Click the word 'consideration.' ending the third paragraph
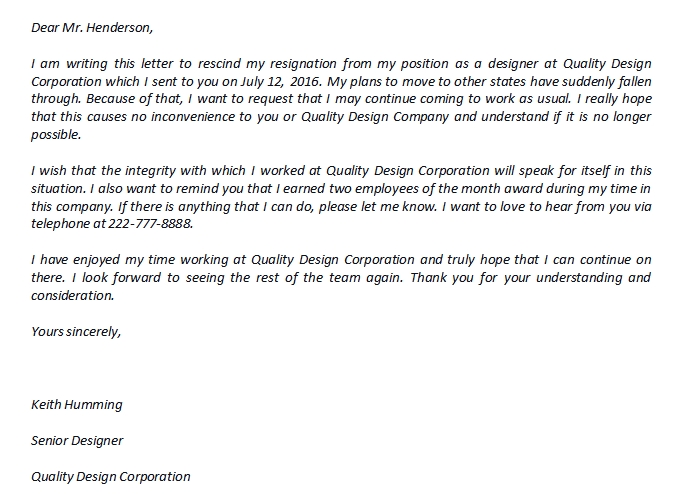 73,295
